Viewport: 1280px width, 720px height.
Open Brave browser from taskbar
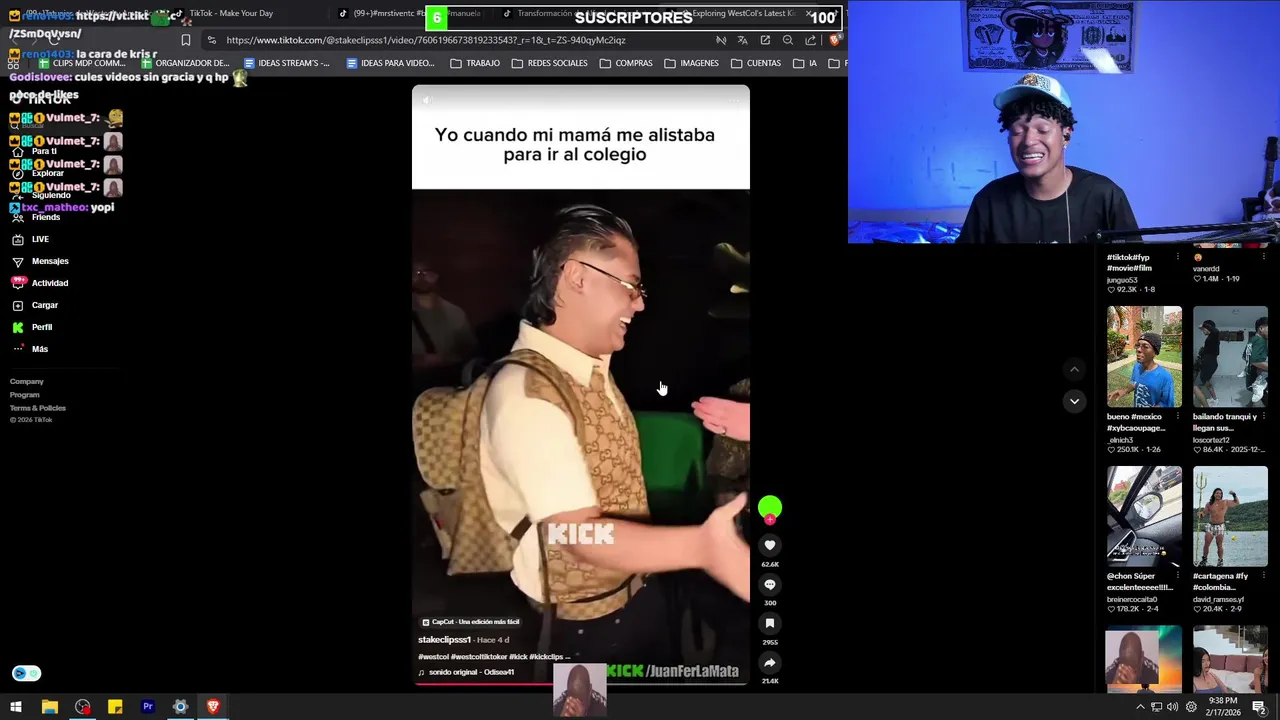click(x=213, y=707)
